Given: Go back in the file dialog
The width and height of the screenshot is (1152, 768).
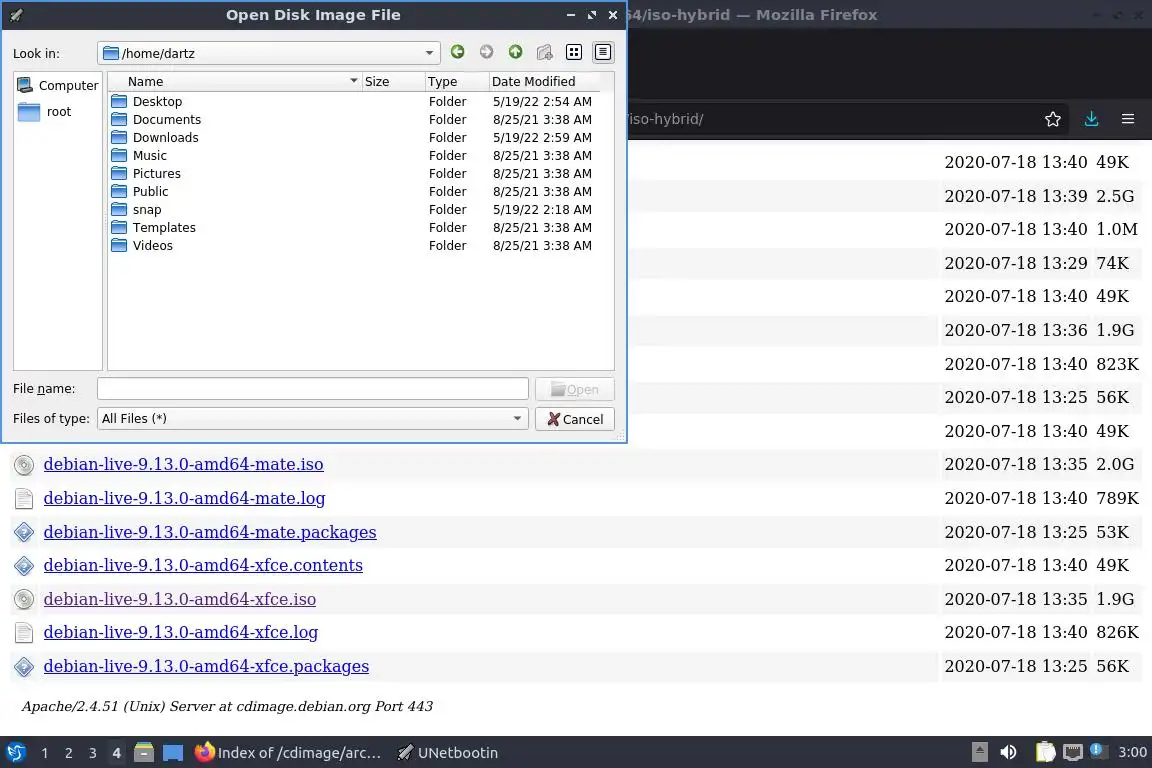Looking at the screenshot, I should pyautogui.click(x=457, y=51).
